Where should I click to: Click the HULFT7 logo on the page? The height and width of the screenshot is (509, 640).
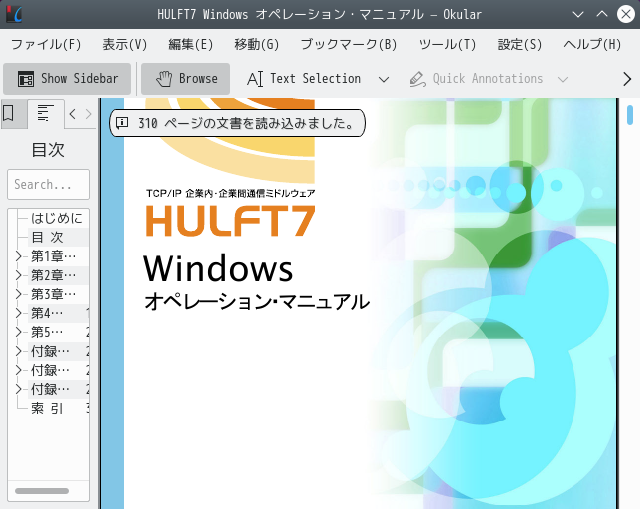point(231,221)
